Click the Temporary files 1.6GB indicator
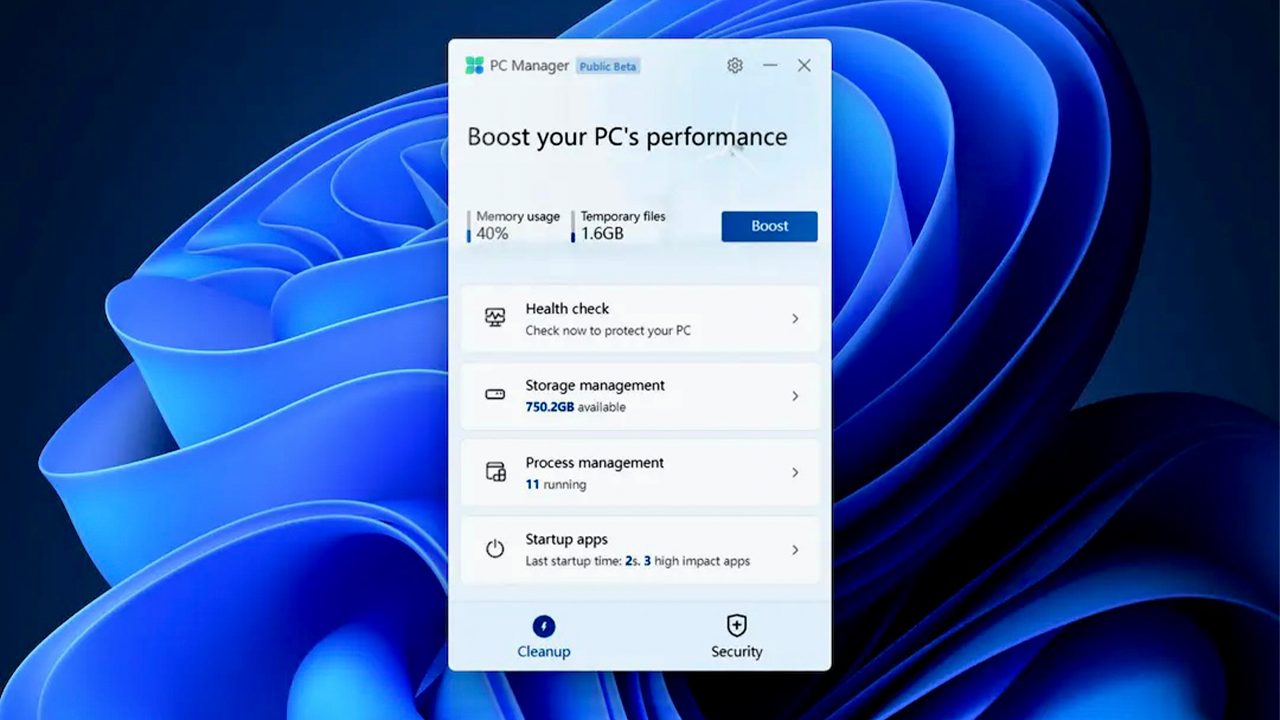The width and height of the screenshot is (1280, 720). point(619,225)
